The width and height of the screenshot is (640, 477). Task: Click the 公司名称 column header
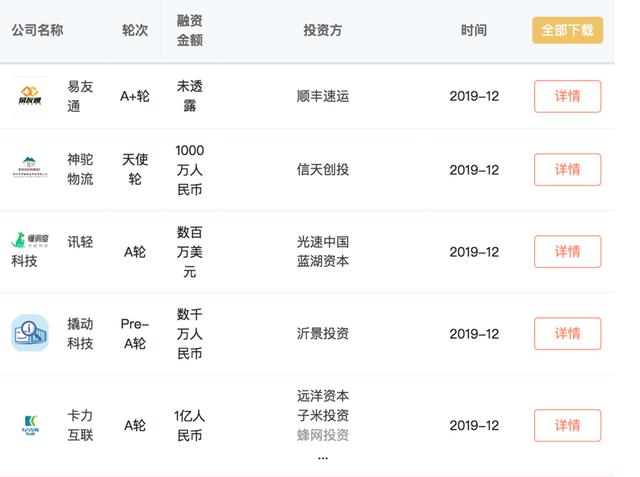tap(37, 30)
